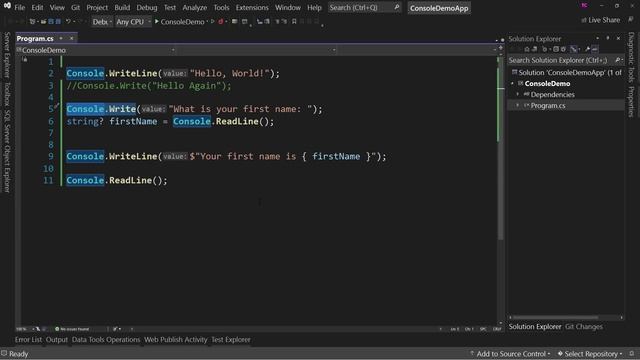Click the New Project toolbar icon
This screenshot has height=360, width=640.
coord(32,21)
